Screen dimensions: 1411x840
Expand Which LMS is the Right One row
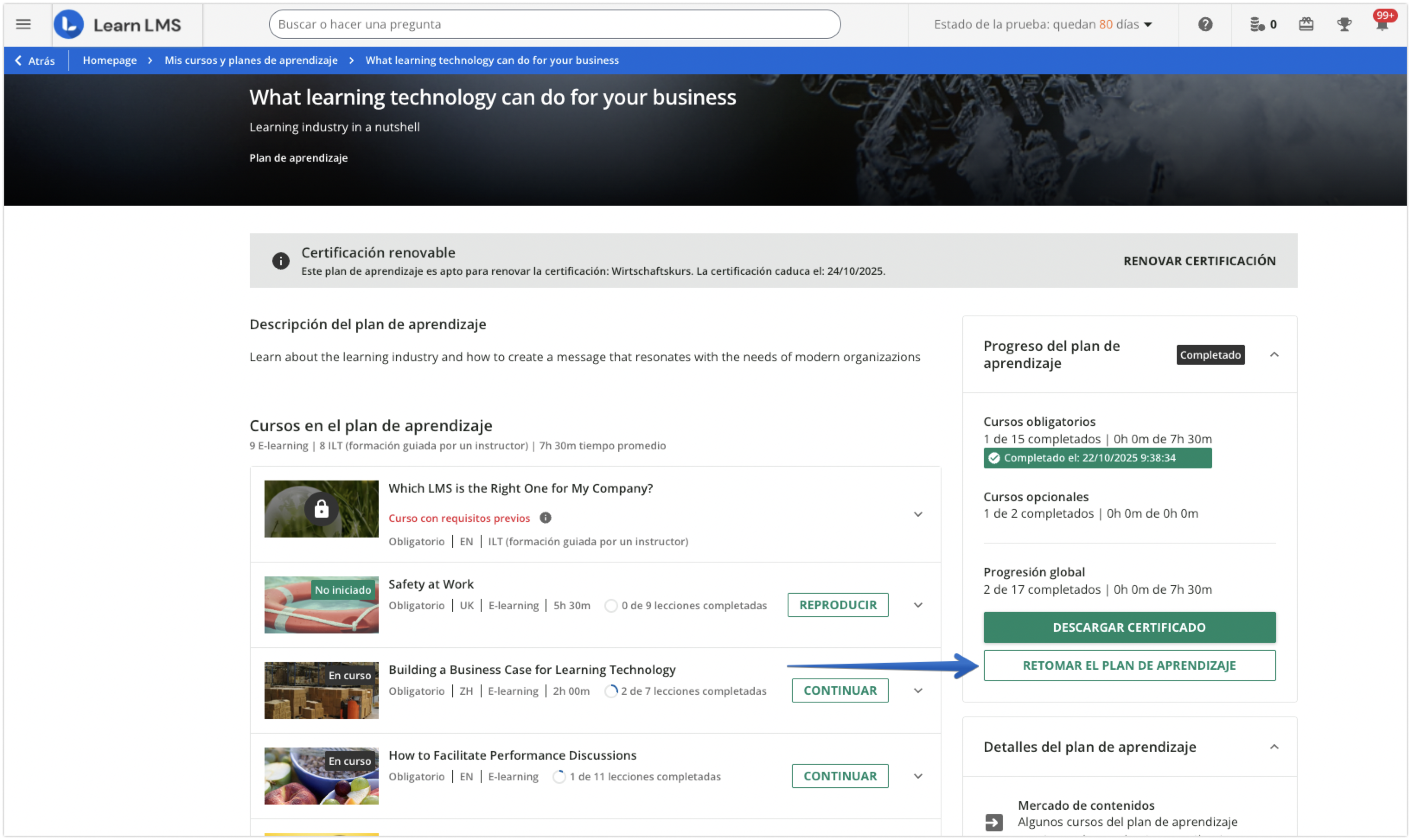click(x=918, y=514)
